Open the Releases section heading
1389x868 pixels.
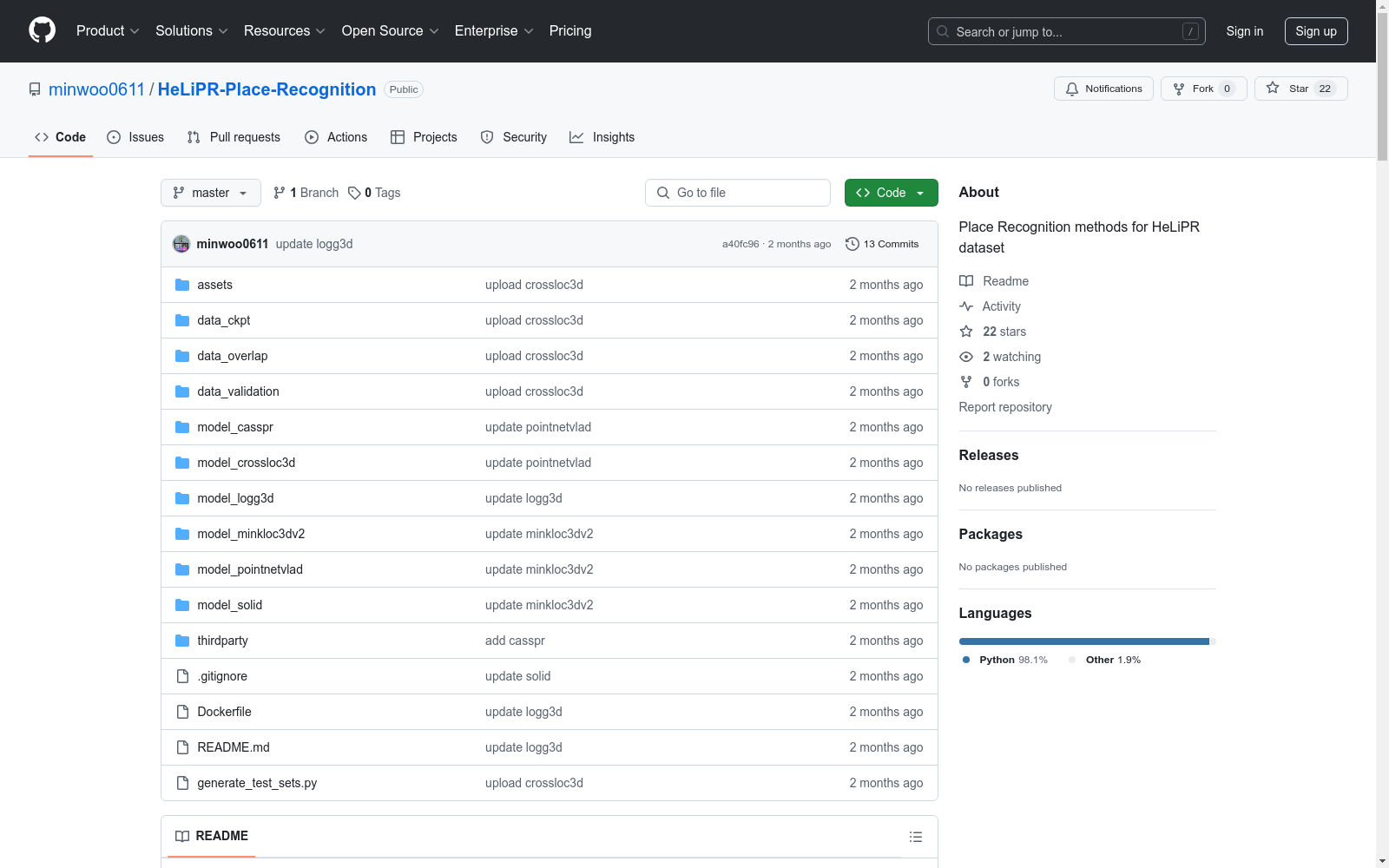click(x=989, y=455)
